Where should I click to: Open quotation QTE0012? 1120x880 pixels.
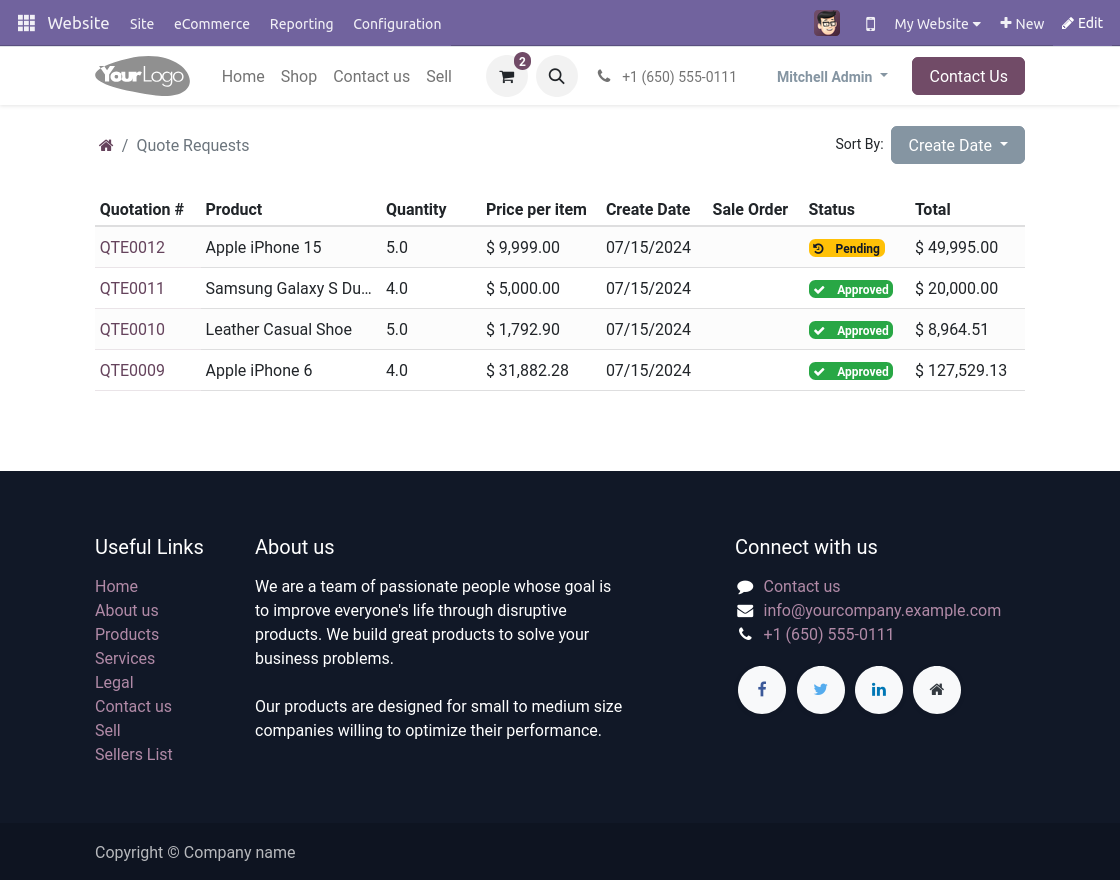(x=132, y=247)
